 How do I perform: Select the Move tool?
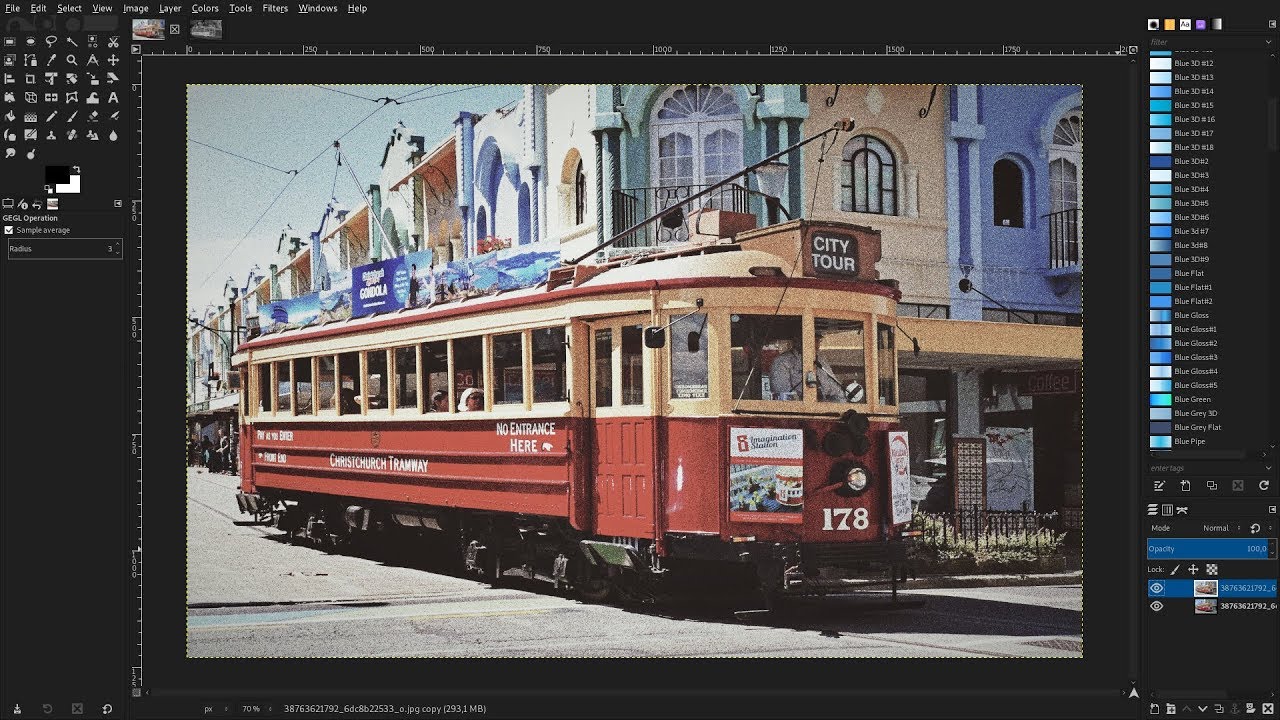tap(113, 60)
